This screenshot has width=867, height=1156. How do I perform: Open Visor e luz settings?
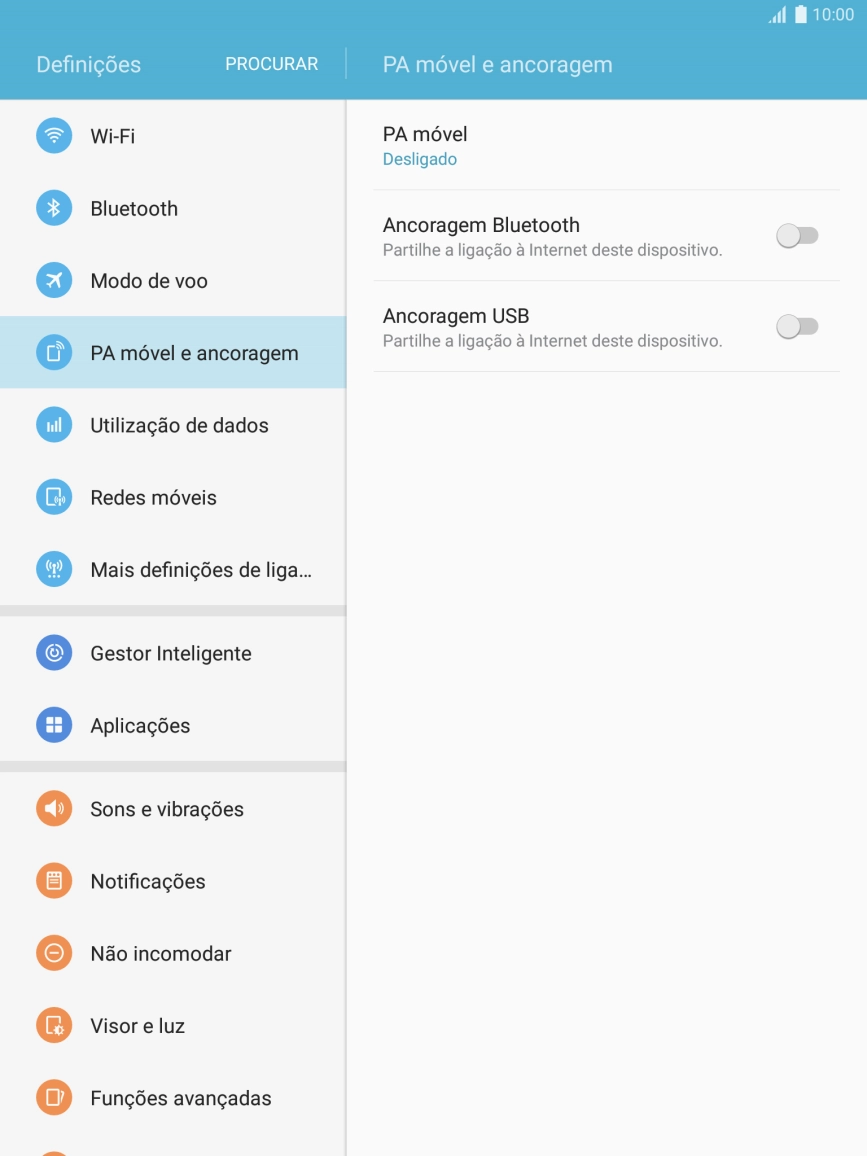[x=173, y=1026]
